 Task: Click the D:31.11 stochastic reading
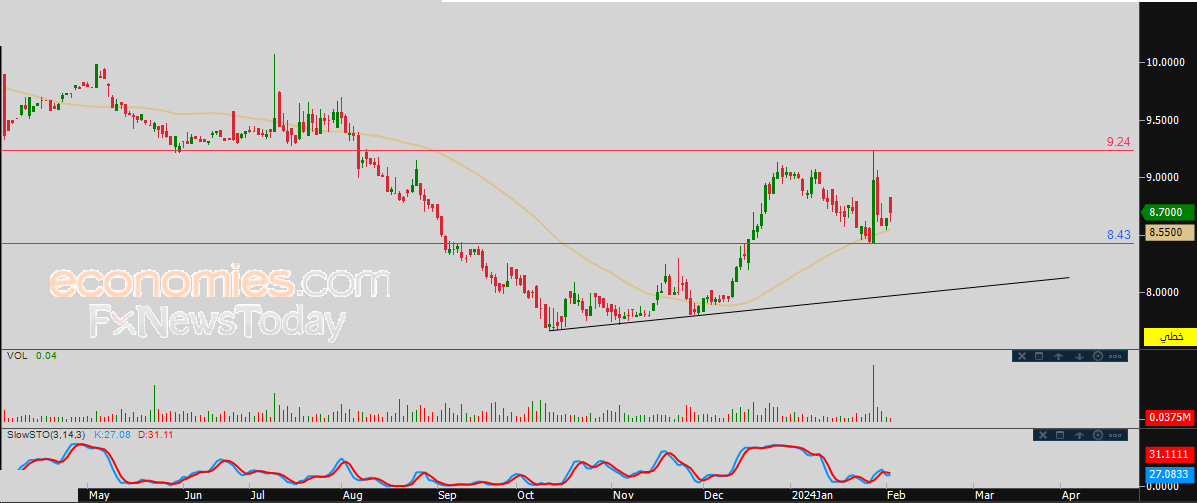point(155,434)
